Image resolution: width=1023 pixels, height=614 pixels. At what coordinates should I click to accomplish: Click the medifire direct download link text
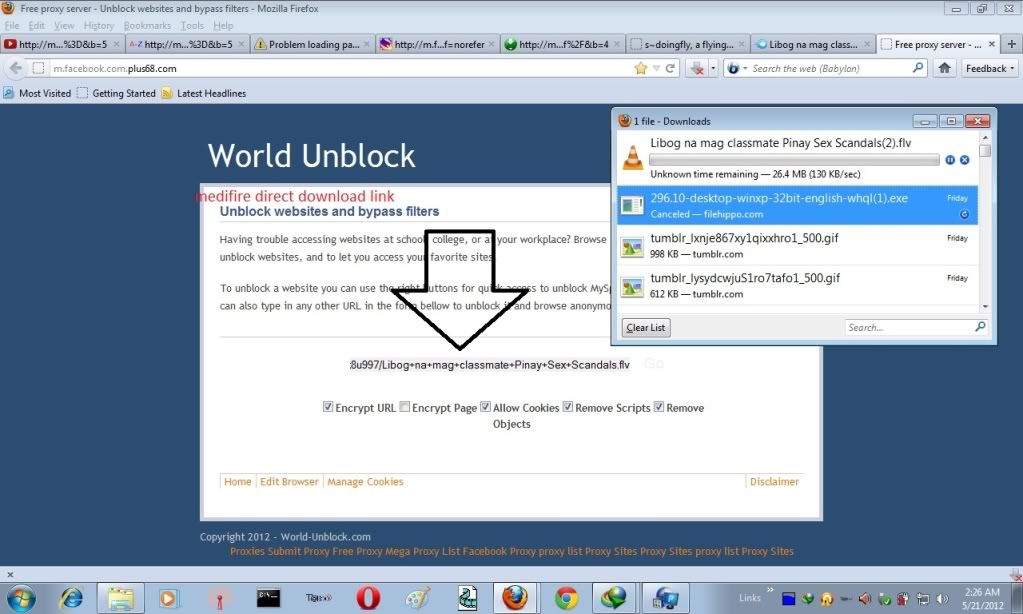click(x=295, y=196)
